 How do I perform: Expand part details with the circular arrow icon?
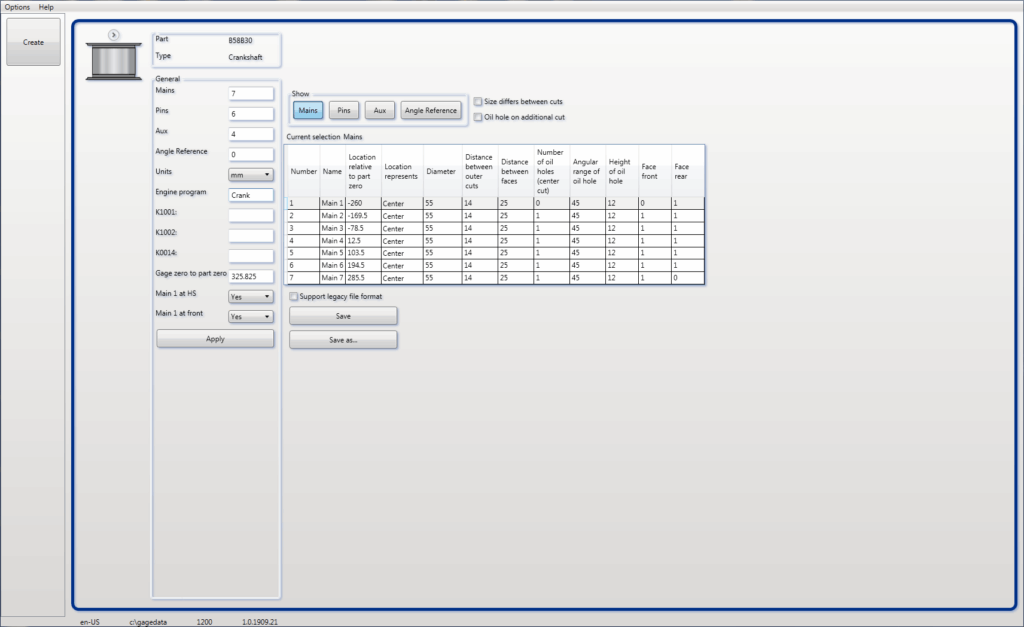tap(113, 34)
